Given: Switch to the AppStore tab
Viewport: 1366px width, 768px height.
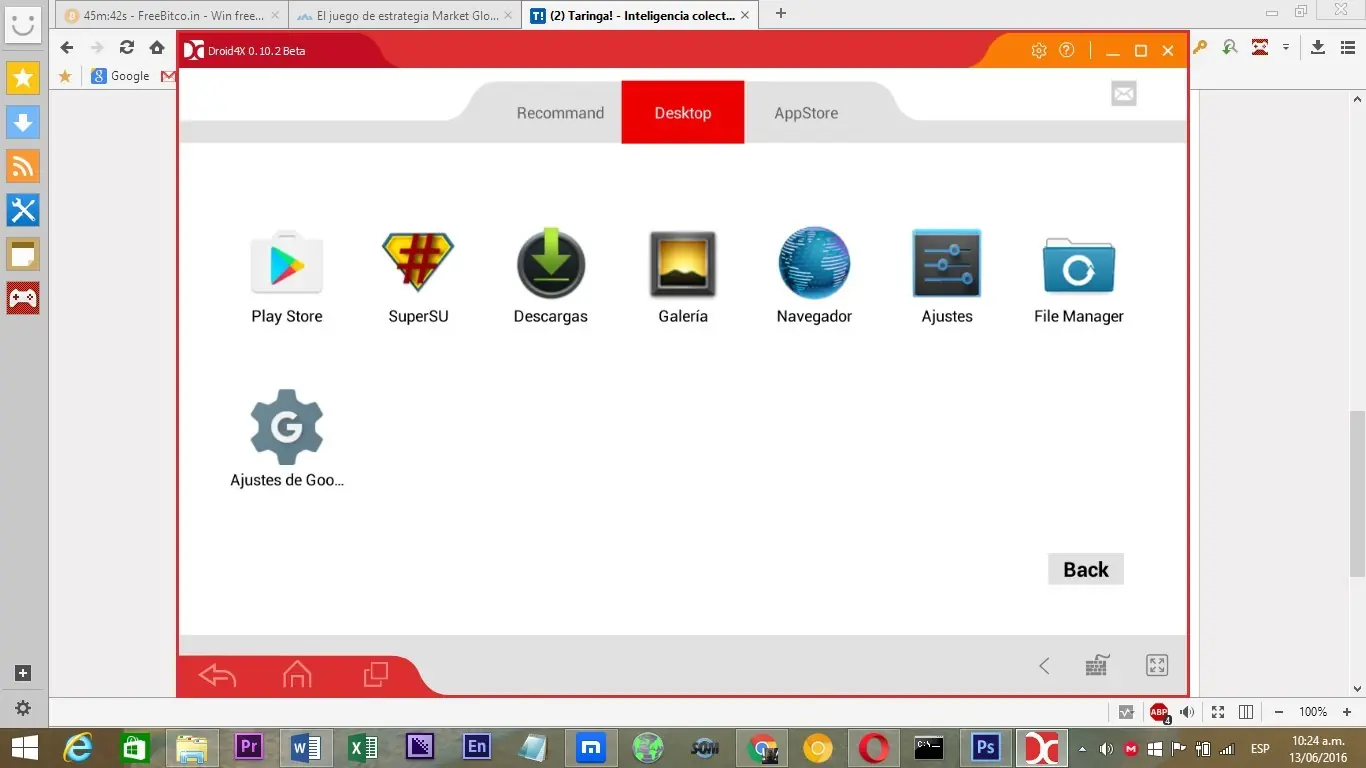Looking at the screenshot, I should tap(806, 113).
